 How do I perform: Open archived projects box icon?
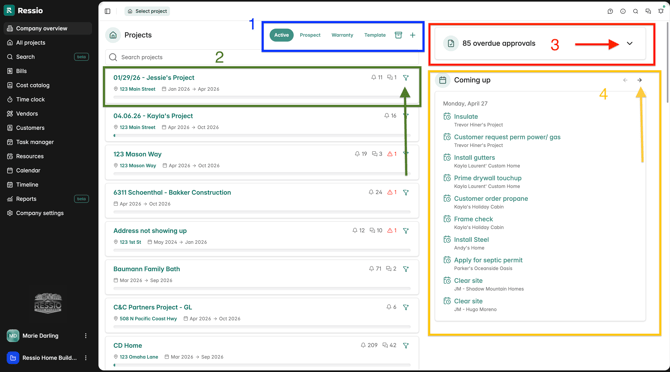coord(398,35)
